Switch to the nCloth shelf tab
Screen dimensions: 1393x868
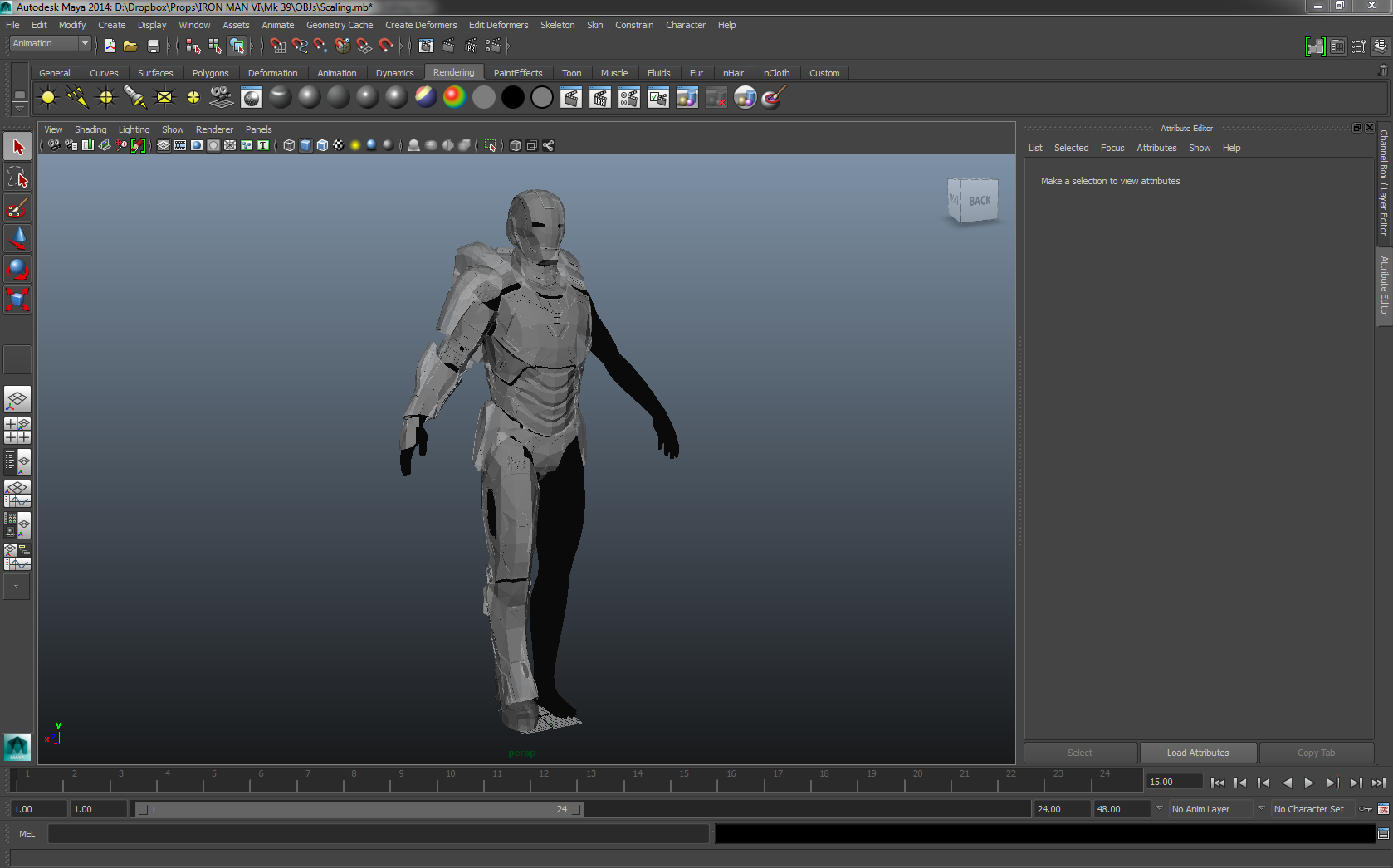click(x=776, y=73)
